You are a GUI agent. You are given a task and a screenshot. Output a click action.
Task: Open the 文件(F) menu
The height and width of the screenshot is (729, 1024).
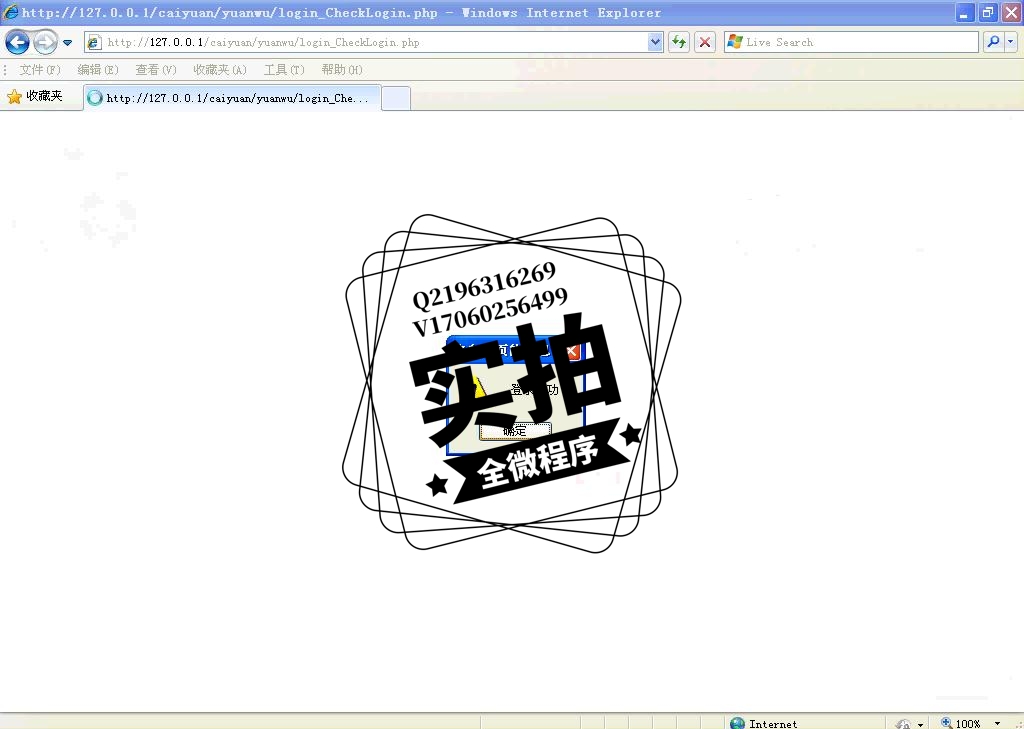click(x=39, y=70)
